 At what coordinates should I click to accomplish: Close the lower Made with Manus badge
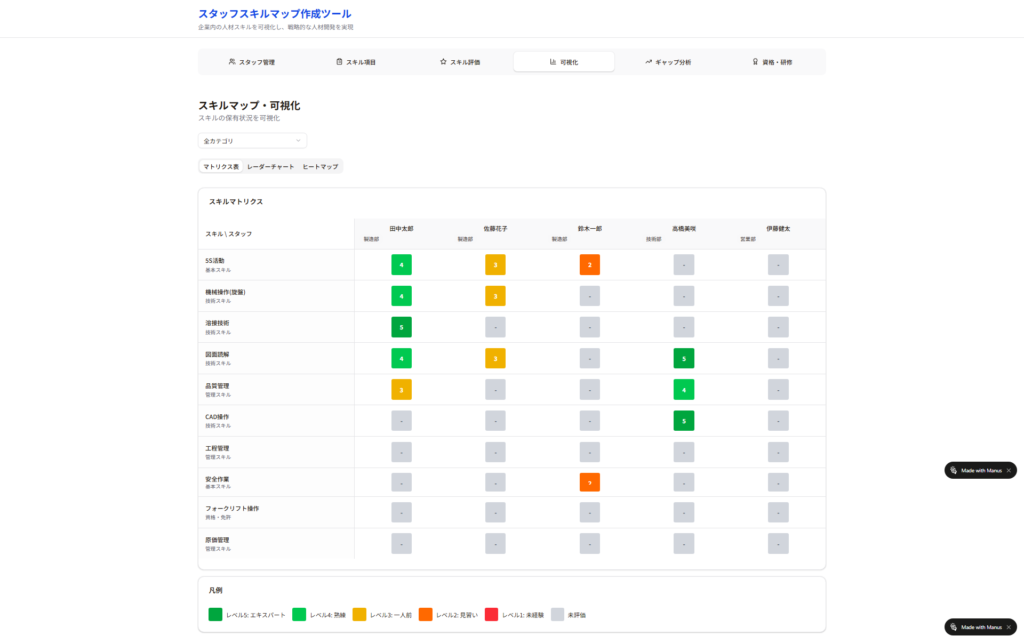click(1008, 627)
